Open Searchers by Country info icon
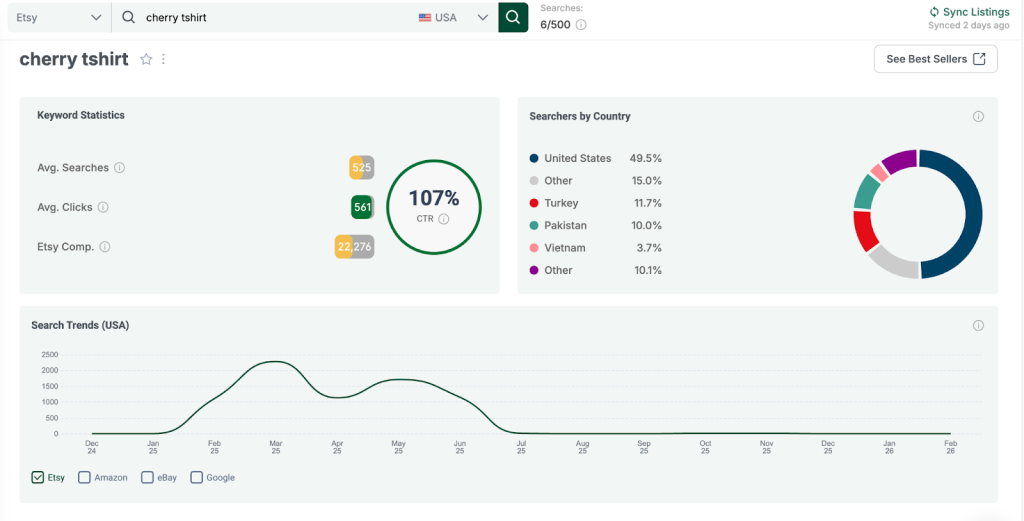Image resolution: width=1024 pixels, height=521 pixels. [978, 117]
